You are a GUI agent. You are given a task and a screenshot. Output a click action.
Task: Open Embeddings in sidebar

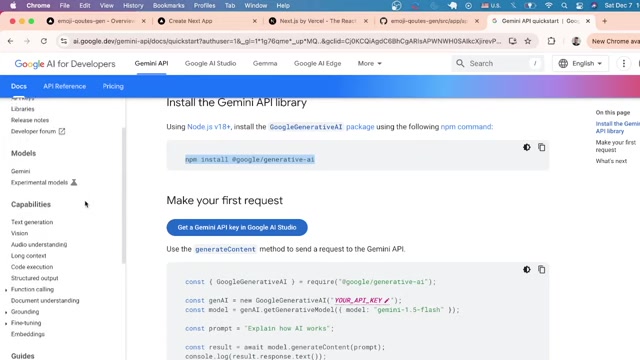(28, 334)
